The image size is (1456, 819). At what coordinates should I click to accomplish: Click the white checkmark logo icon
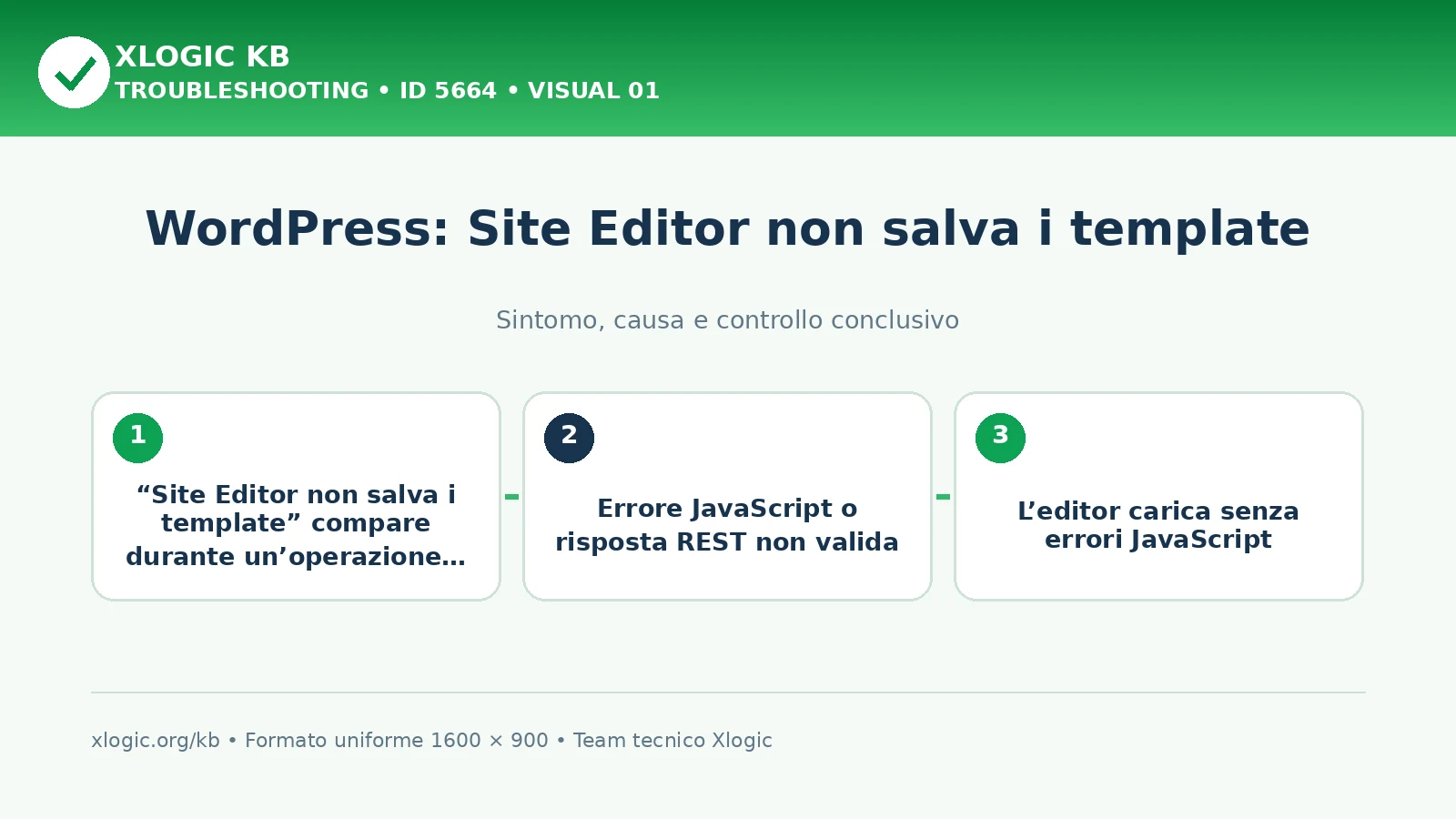tap(74, 72)
